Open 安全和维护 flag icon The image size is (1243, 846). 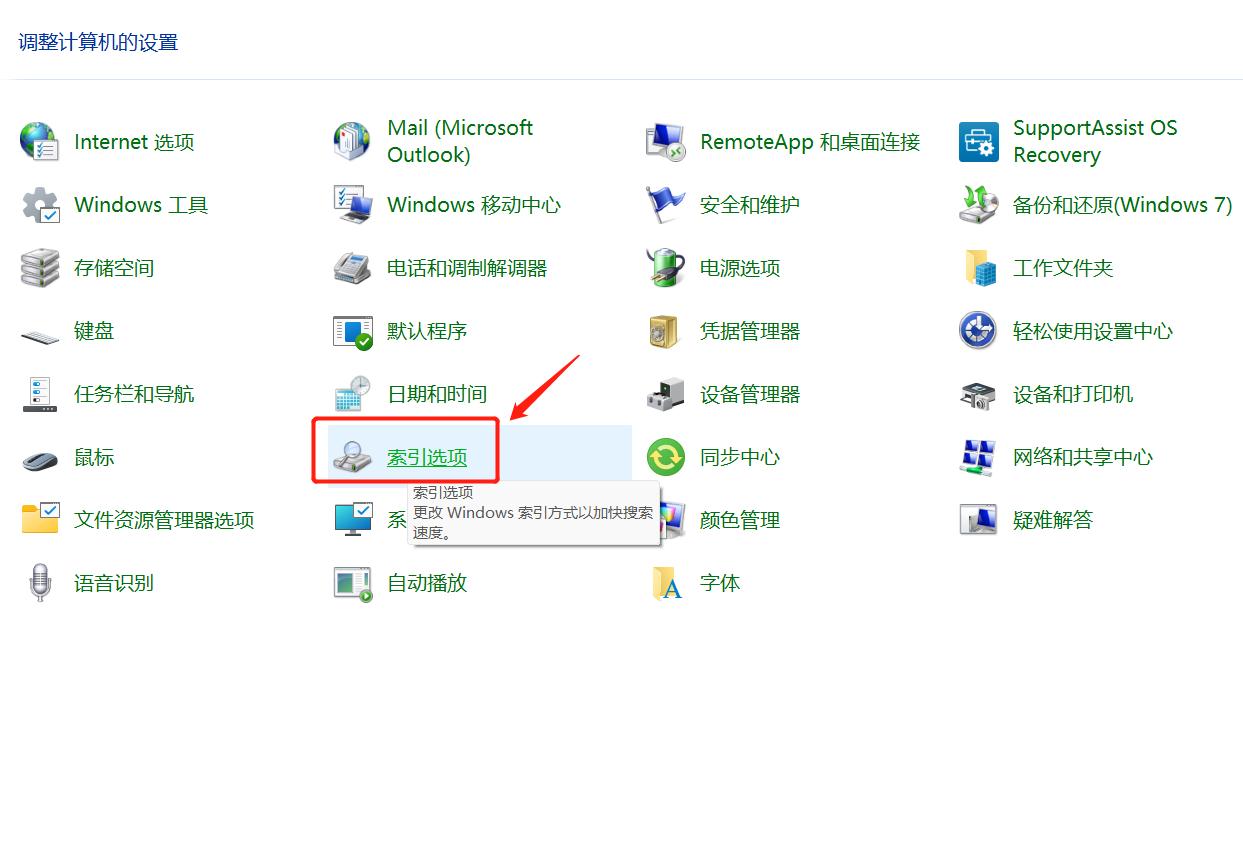(665, 205)
